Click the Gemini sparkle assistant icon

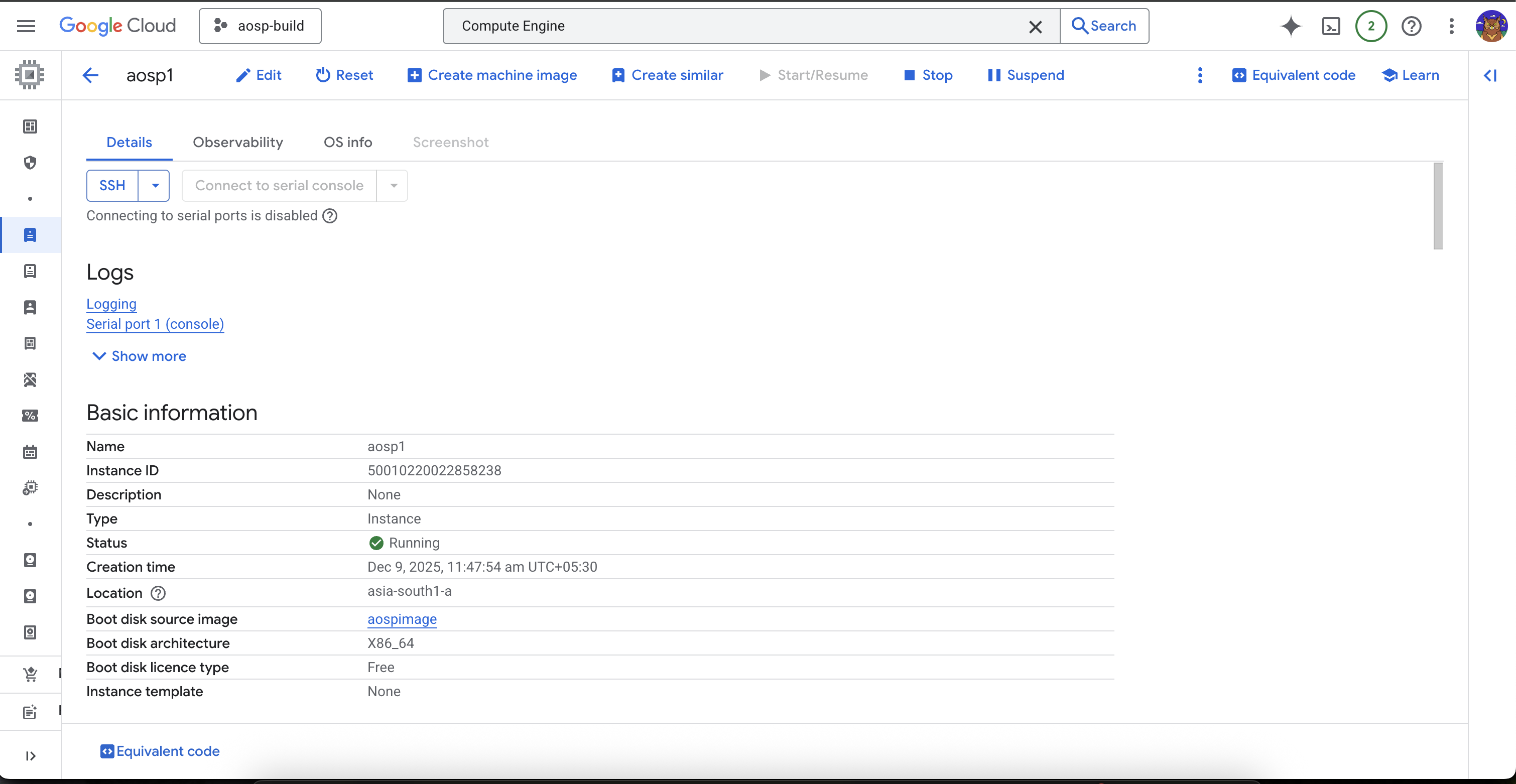point(1291,26)
